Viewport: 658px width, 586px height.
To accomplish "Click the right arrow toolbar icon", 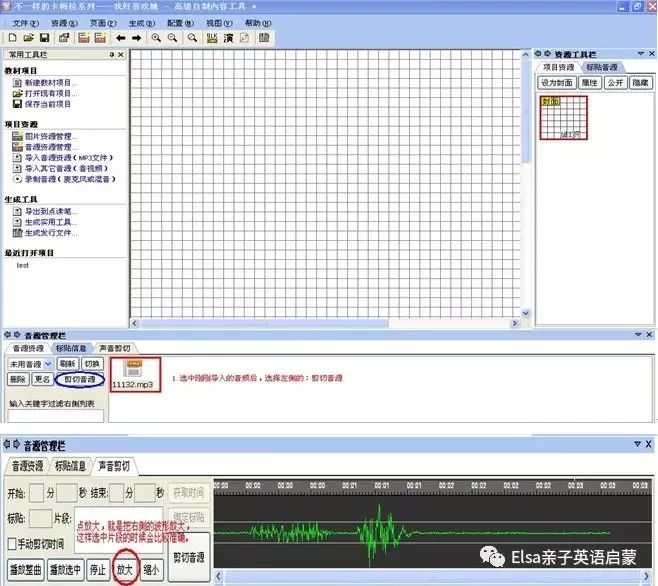I will pos(136,38).
